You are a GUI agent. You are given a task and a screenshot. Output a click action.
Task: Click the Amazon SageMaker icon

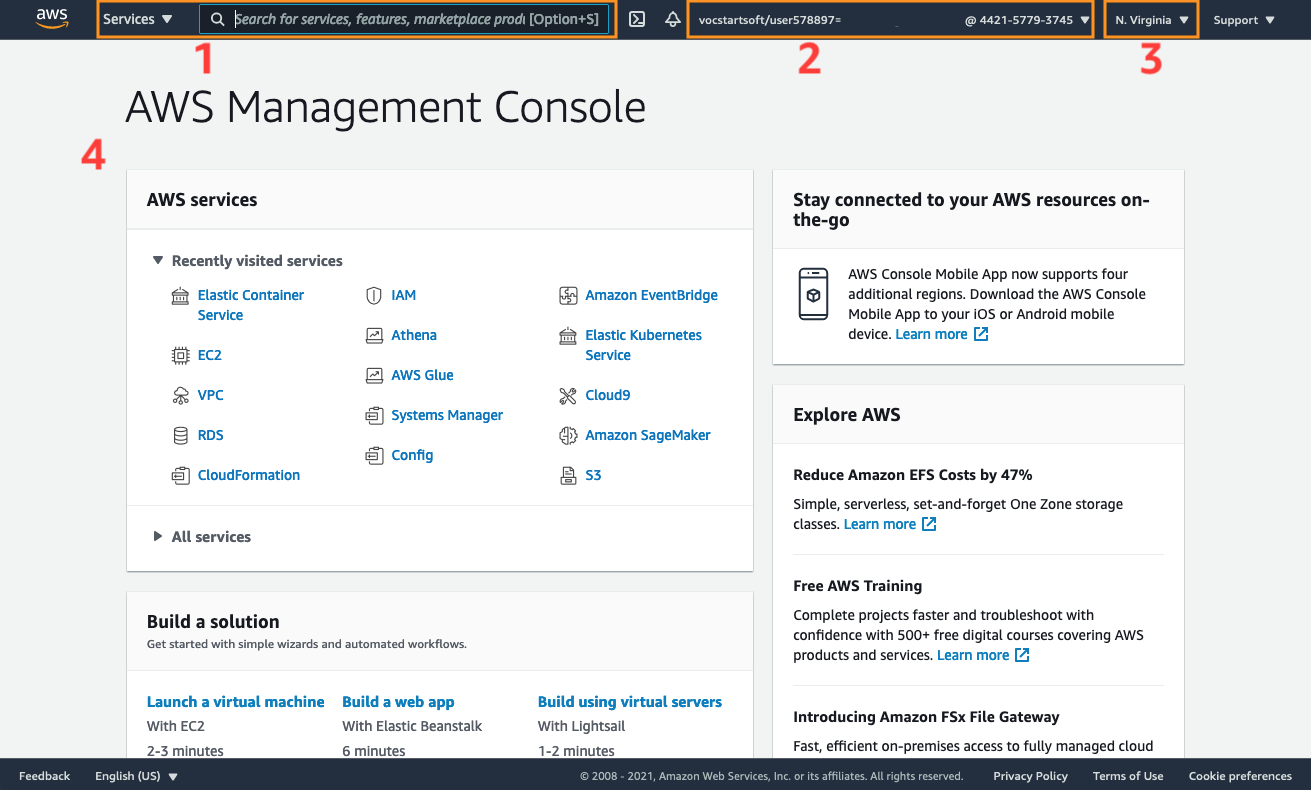pyautogui.click(x=568, y=435)
